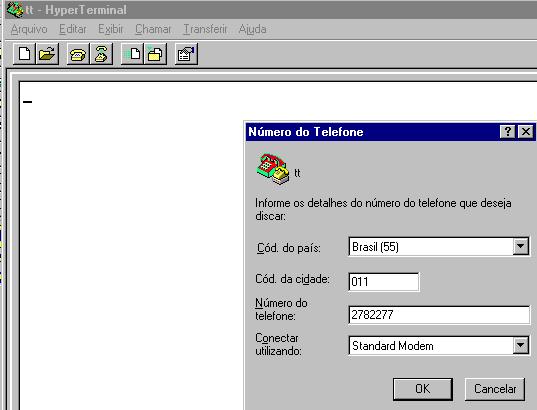
Task: Click the Send file toolbar icon
Action: pos(132,54)
